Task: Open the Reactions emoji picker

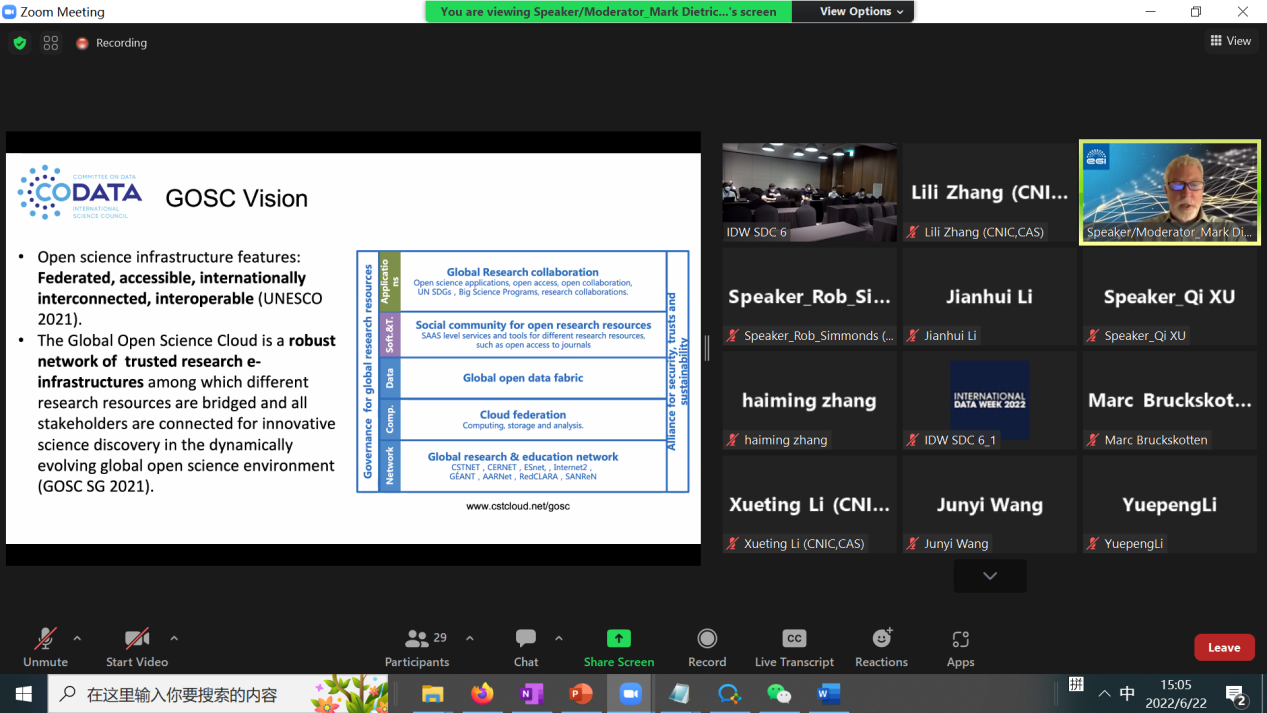Action: pyautogui.click(x=881, y=647)
